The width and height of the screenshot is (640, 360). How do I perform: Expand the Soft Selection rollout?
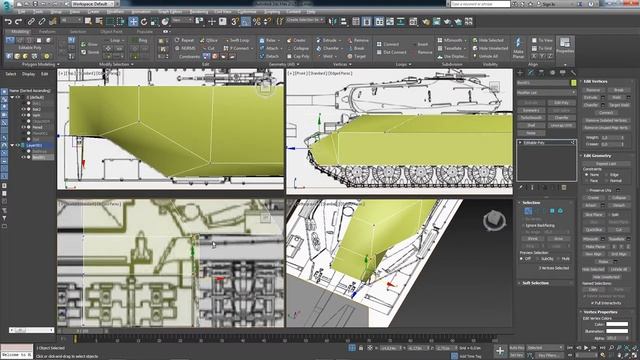pos(535,283)
